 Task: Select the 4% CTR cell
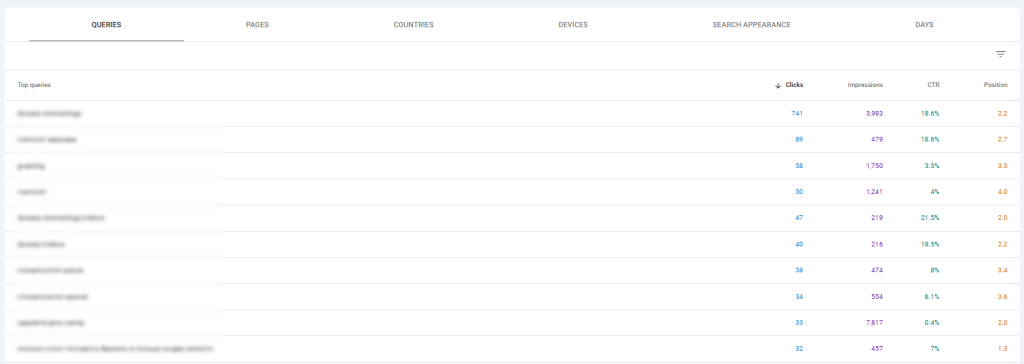coord(935,192)
